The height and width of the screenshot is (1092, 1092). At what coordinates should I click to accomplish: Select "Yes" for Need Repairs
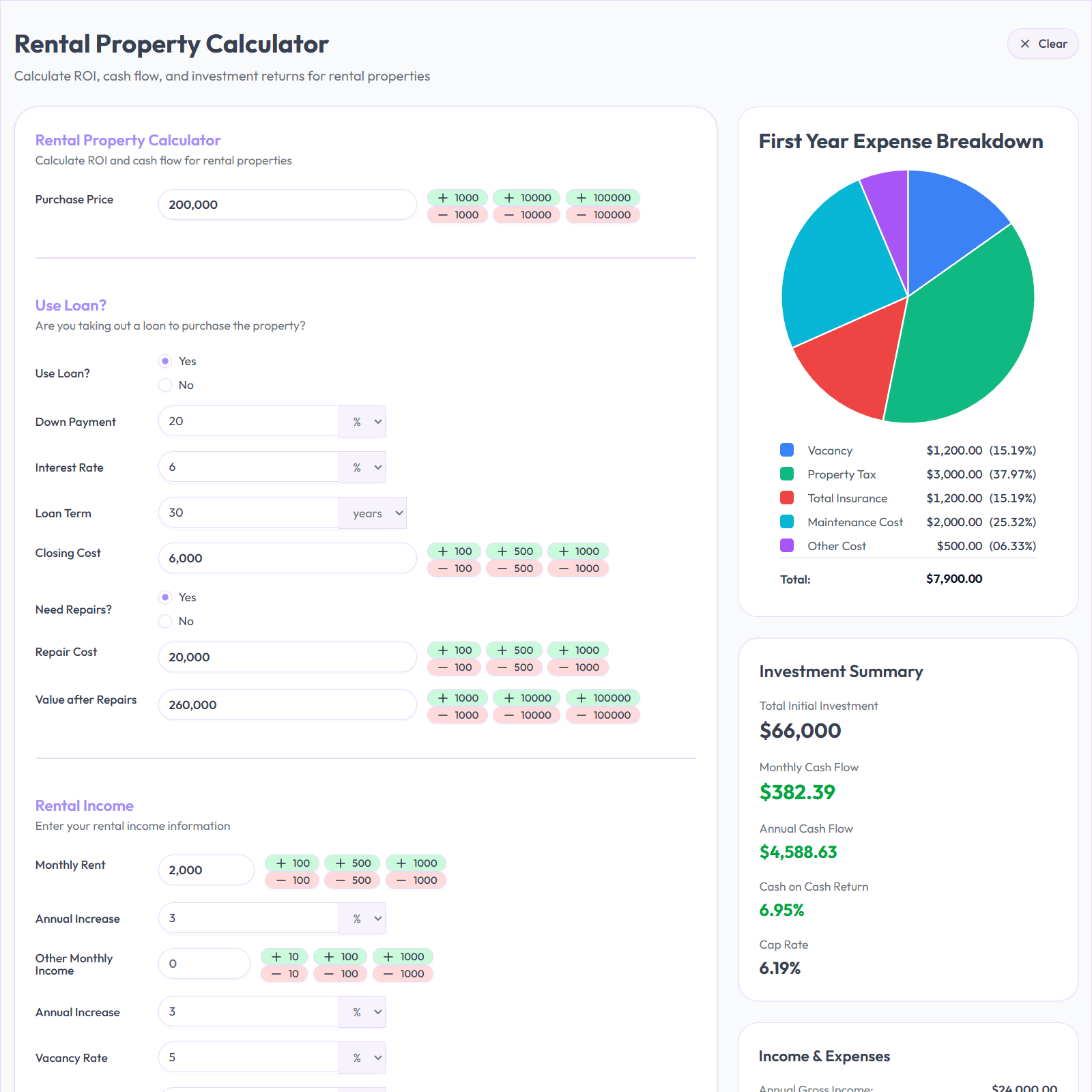[165, 597]
